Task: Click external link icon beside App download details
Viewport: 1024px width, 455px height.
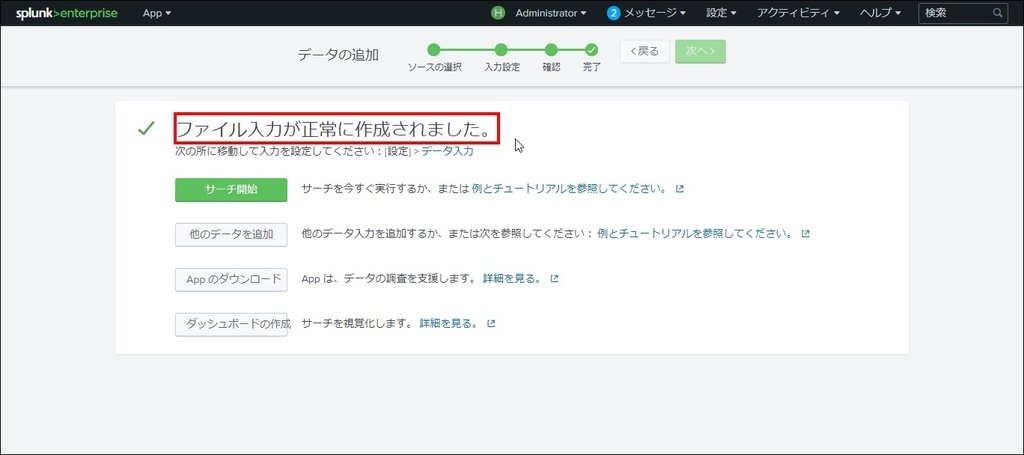Action: [555, 279]
